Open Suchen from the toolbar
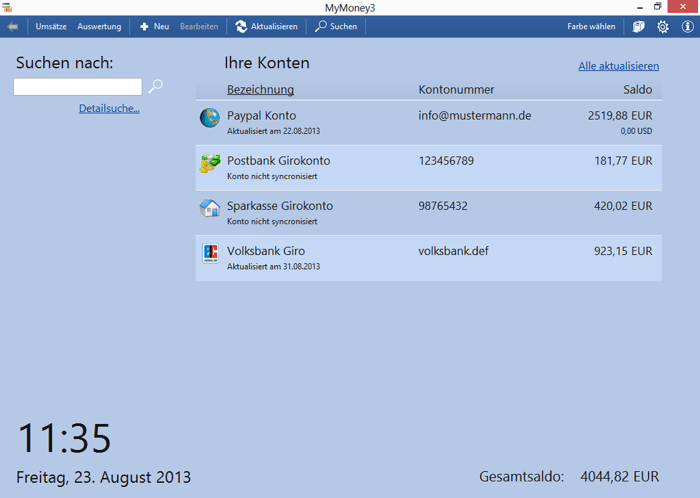Screen dimensions: 700x498 click(x=336, y=27)
